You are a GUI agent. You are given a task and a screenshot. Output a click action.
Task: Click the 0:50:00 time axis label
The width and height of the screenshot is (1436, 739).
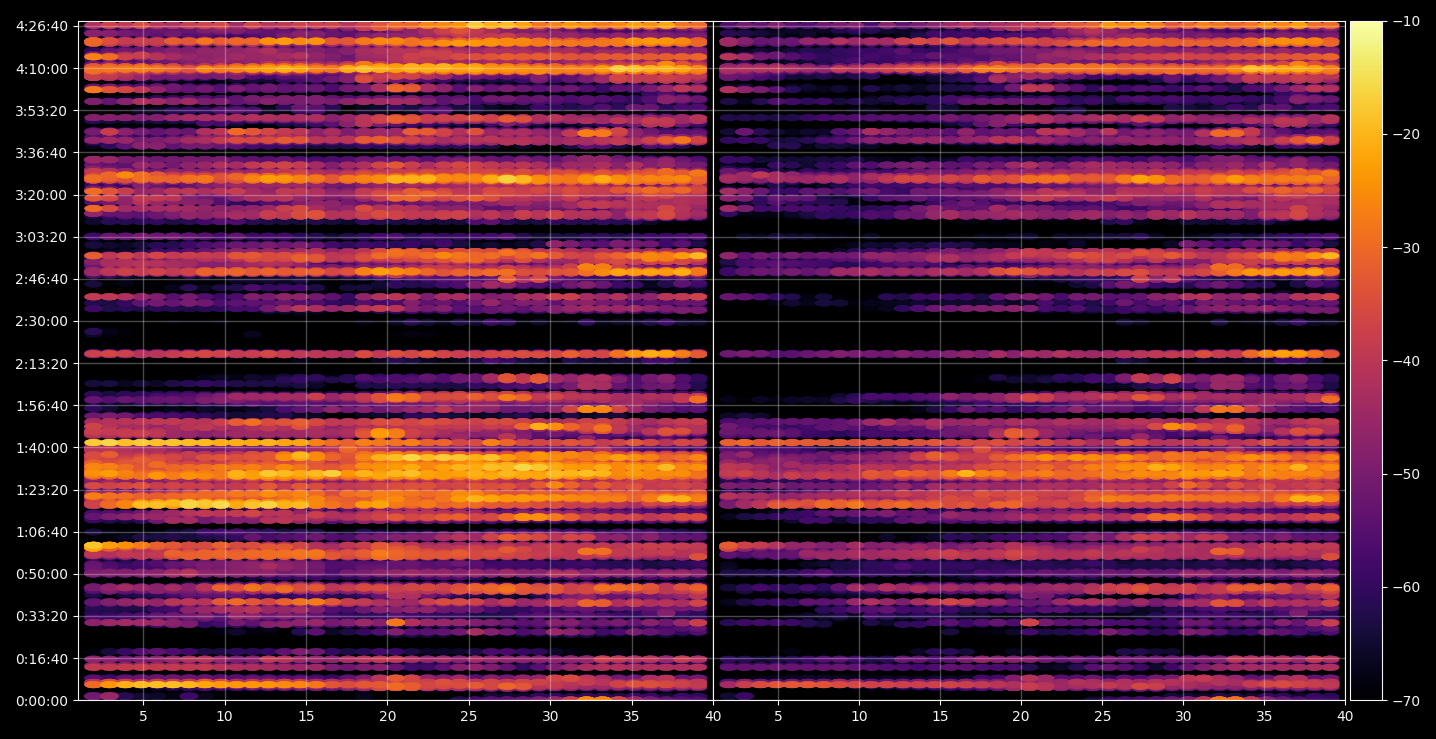pos(41,574)
